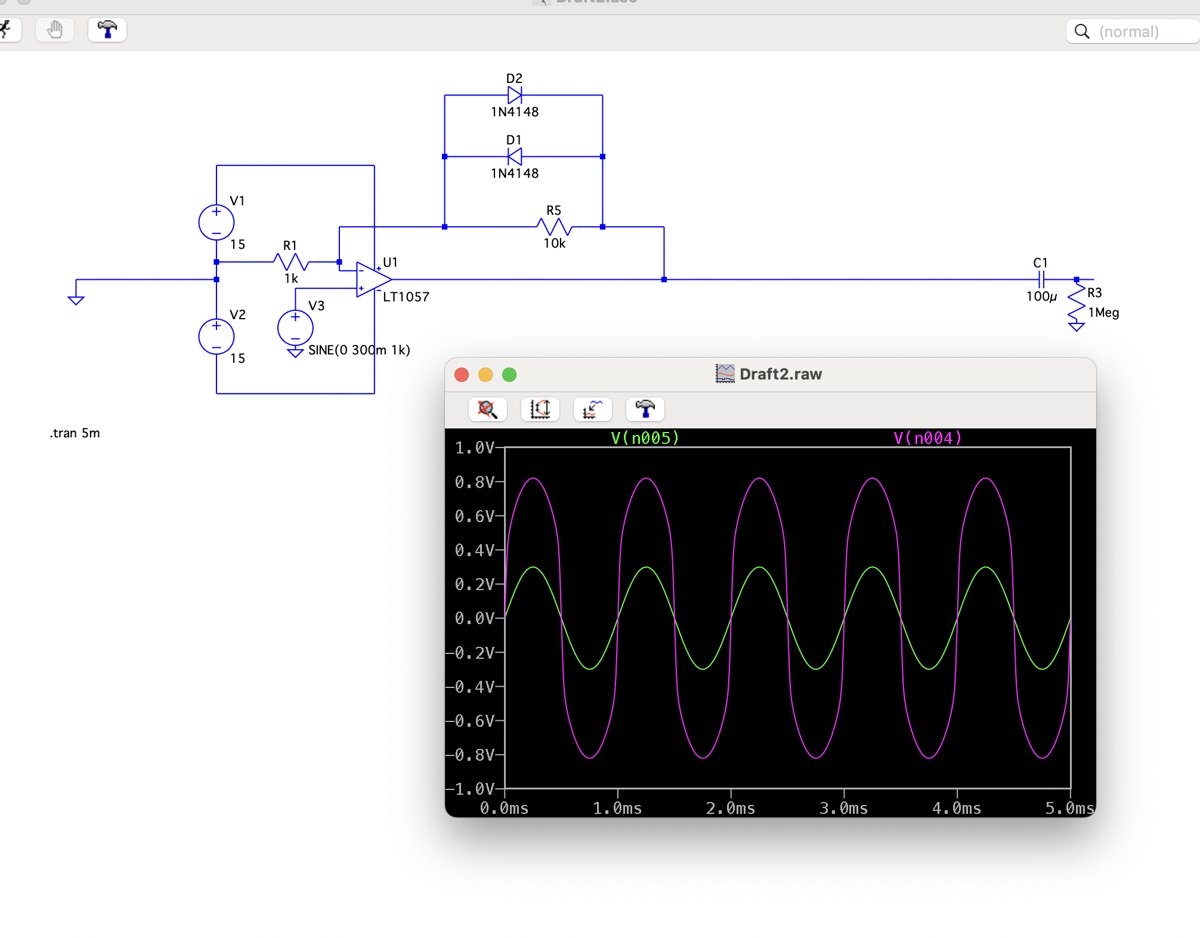The image size is (1200, 938).
Task: Click the ground symbol left of V1 and V2
Action: coord(76,298)
